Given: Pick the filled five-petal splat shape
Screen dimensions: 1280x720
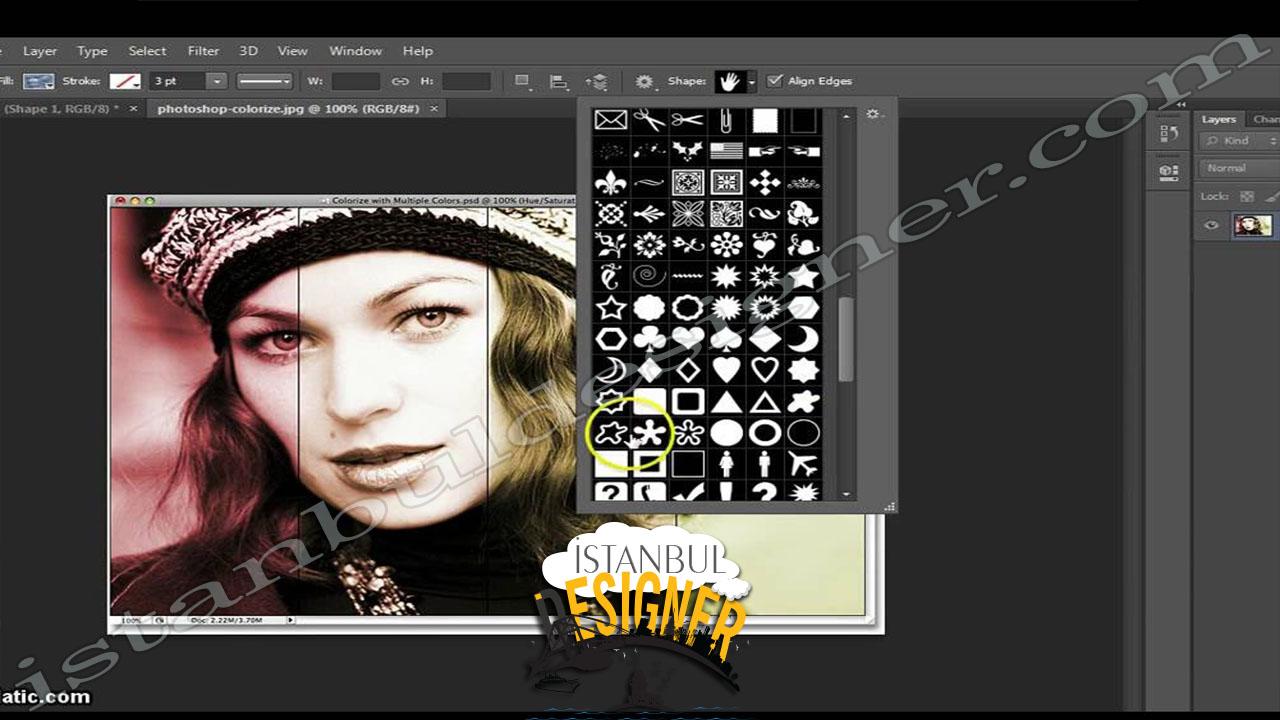Looking at the screenshot, I should pyautogui.click(x=649, y=433).
